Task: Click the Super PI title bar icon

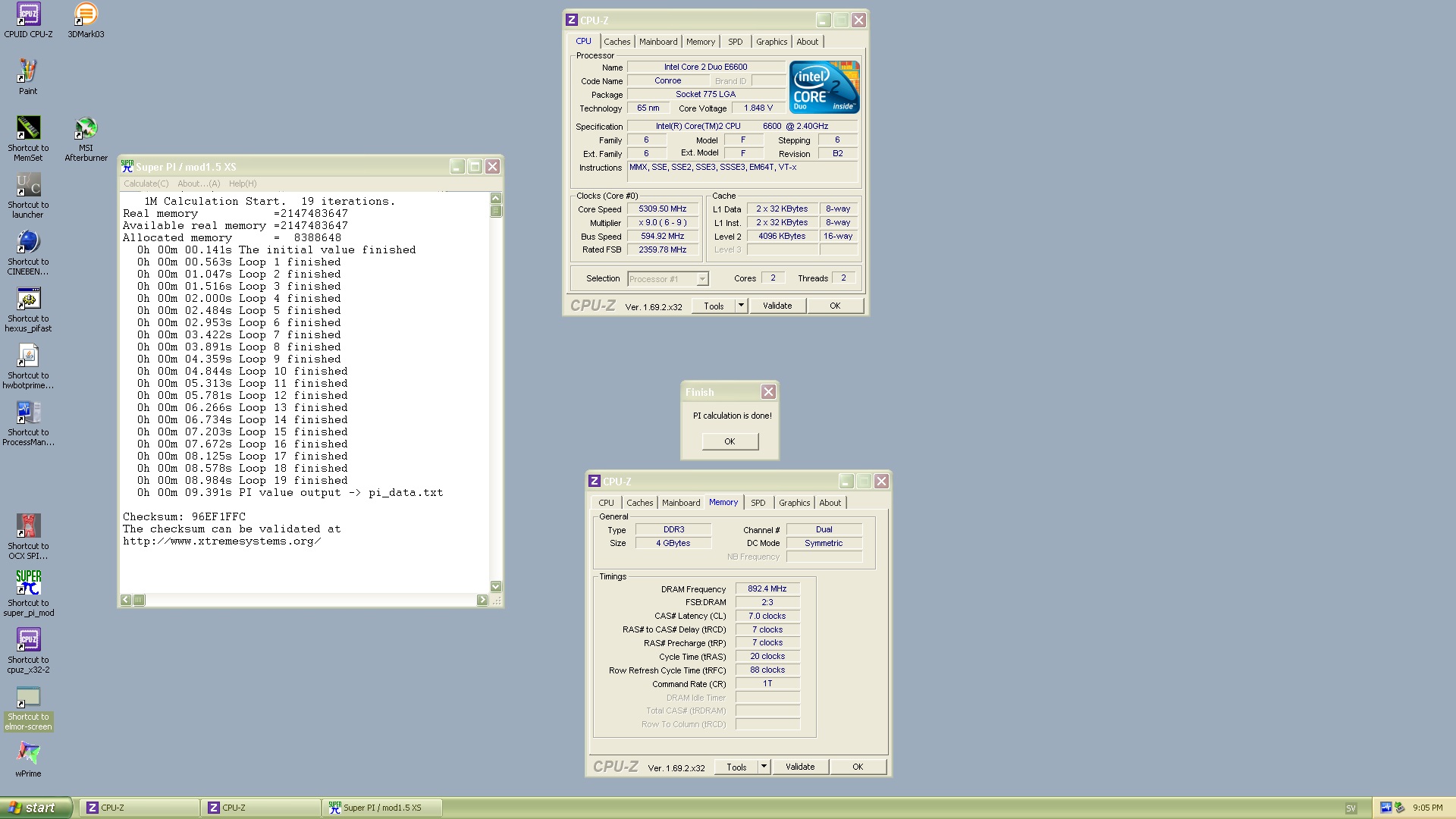Action: coord(127,166)
